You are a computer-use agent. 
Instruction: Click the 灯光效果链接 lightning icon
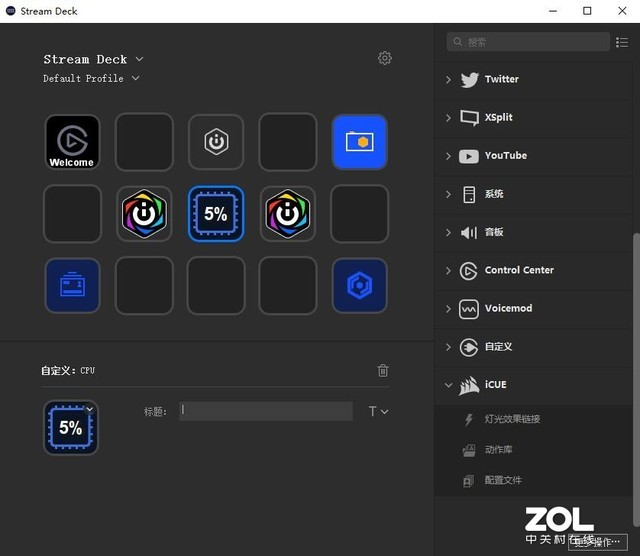(x=469, y=419)
